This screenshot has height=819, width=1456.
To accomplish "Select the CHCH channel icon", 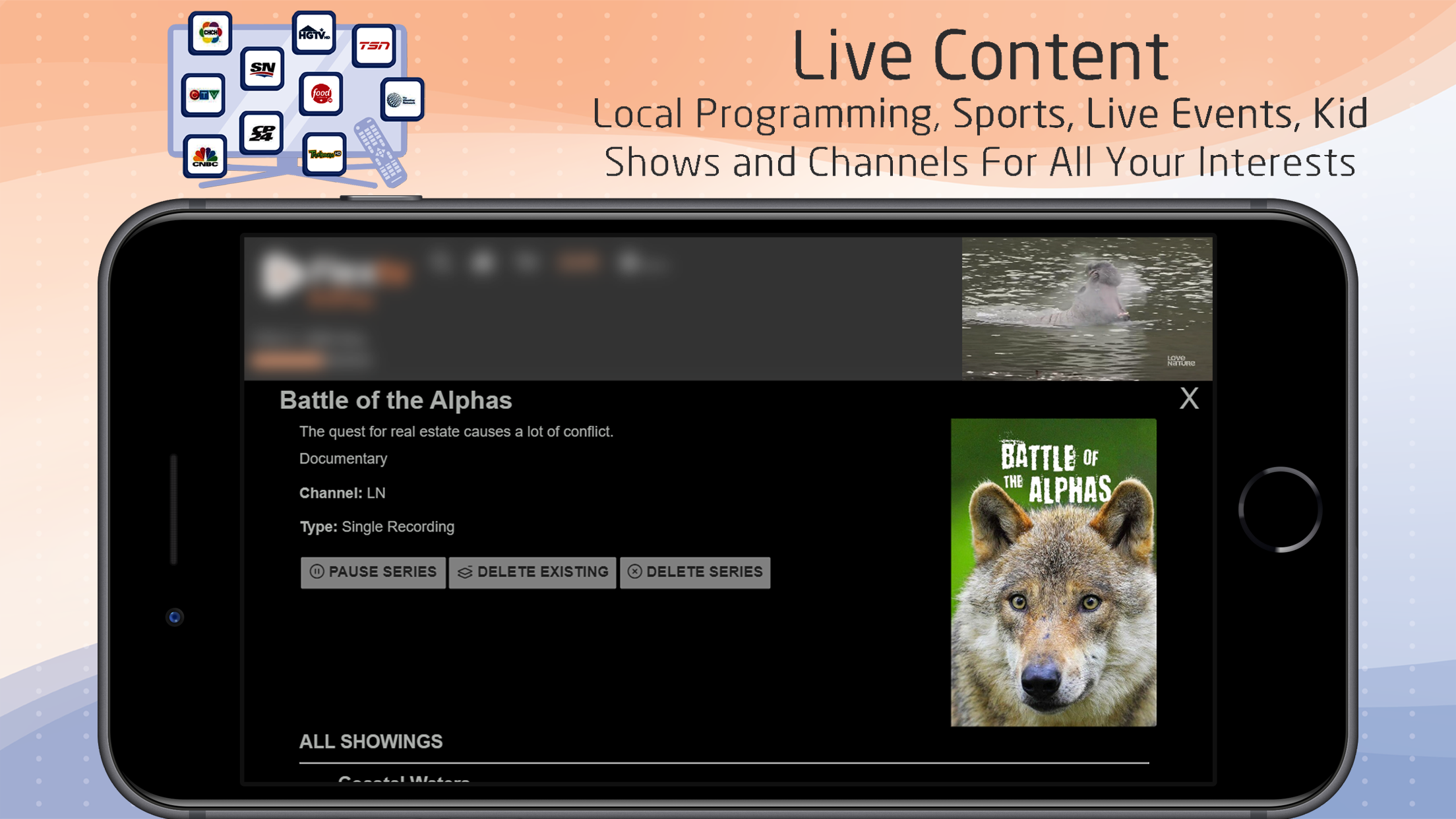I will tap(210, 32).
